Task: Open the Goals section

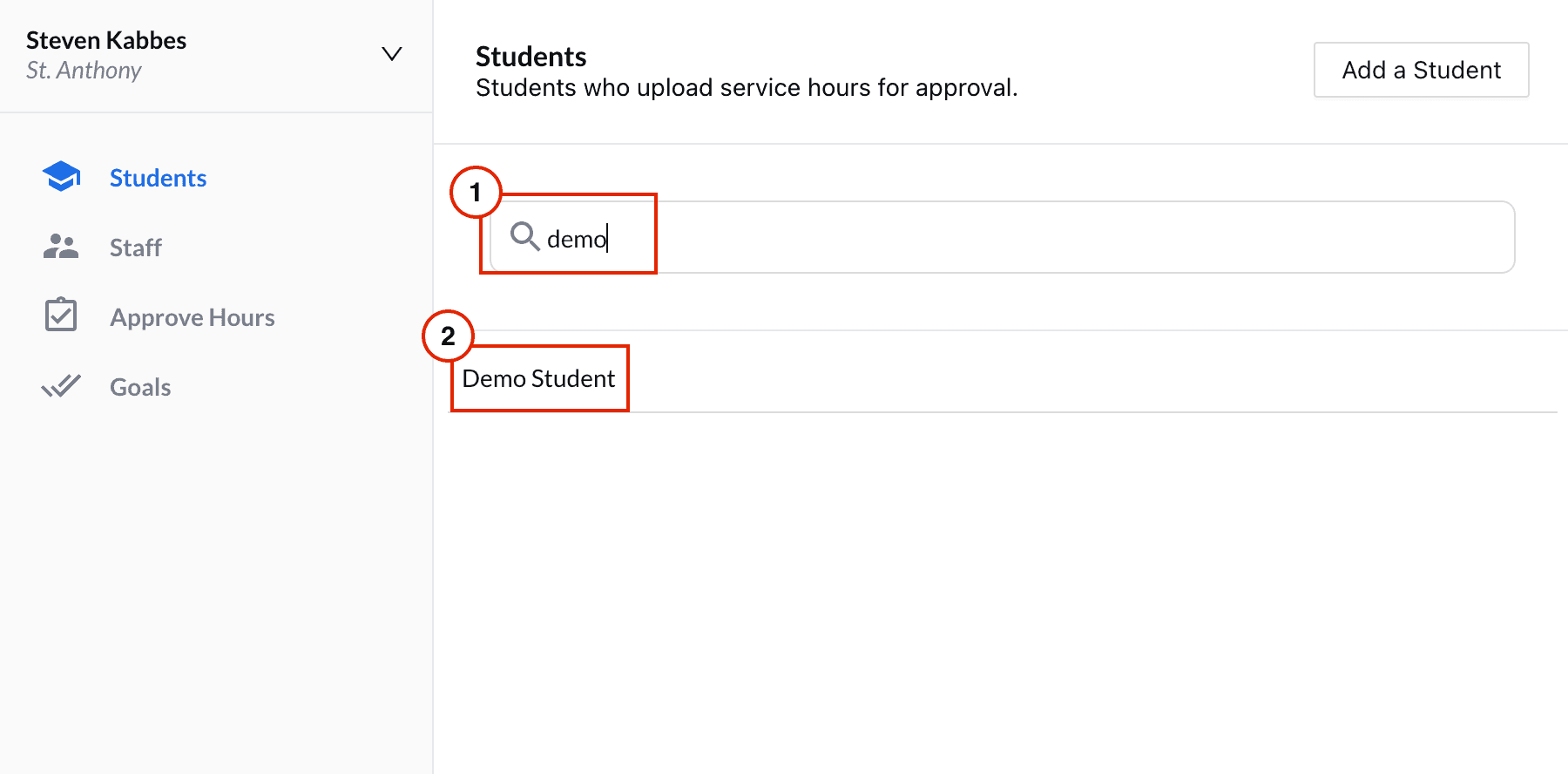Action: (140, 387)
